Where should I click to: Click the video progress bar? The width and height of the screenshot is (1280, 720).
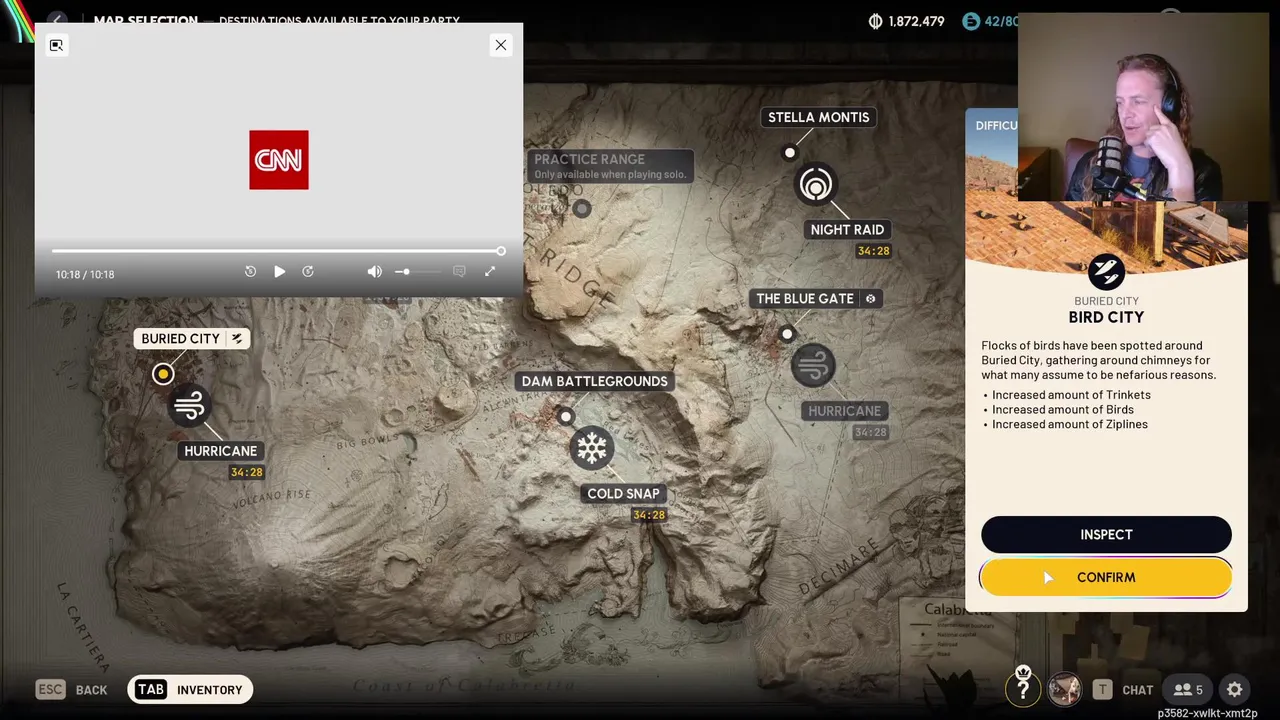(x=277, y=251)
